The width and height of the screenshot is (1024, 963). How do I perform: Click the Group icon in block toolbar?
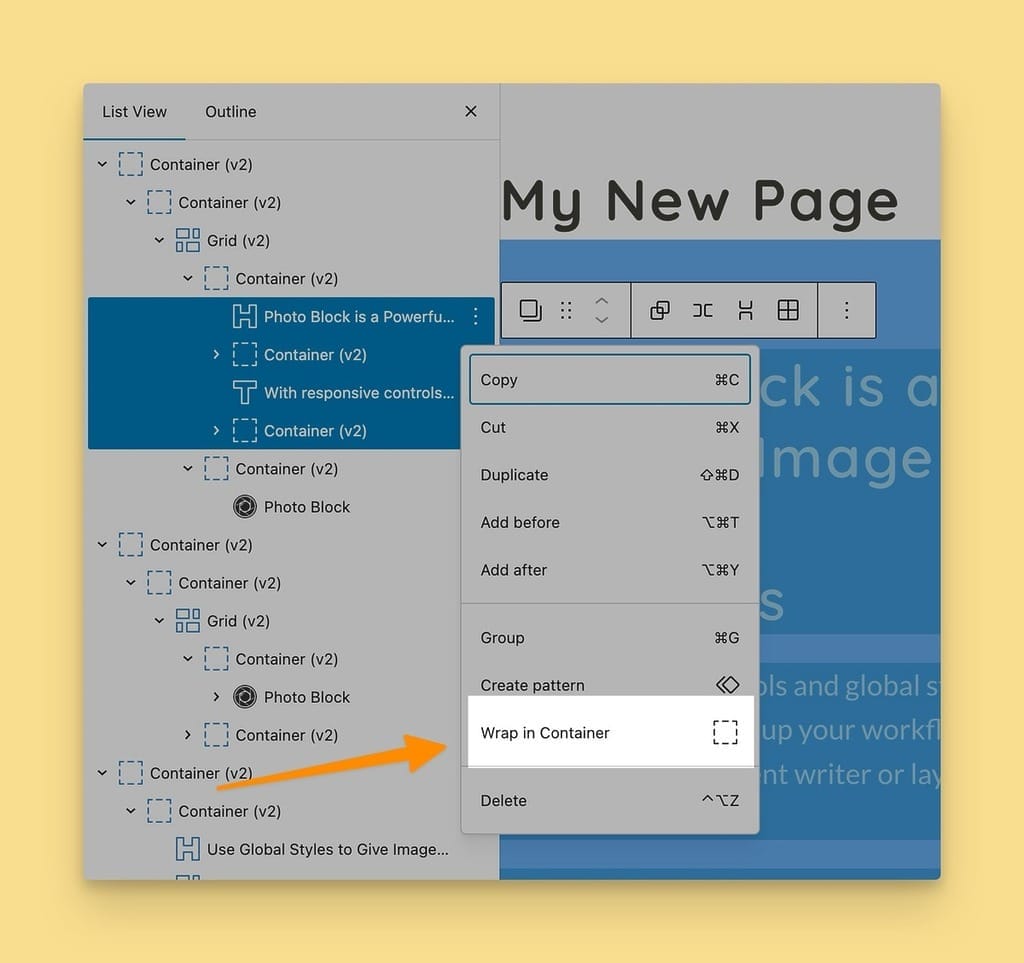pos(660,310)
